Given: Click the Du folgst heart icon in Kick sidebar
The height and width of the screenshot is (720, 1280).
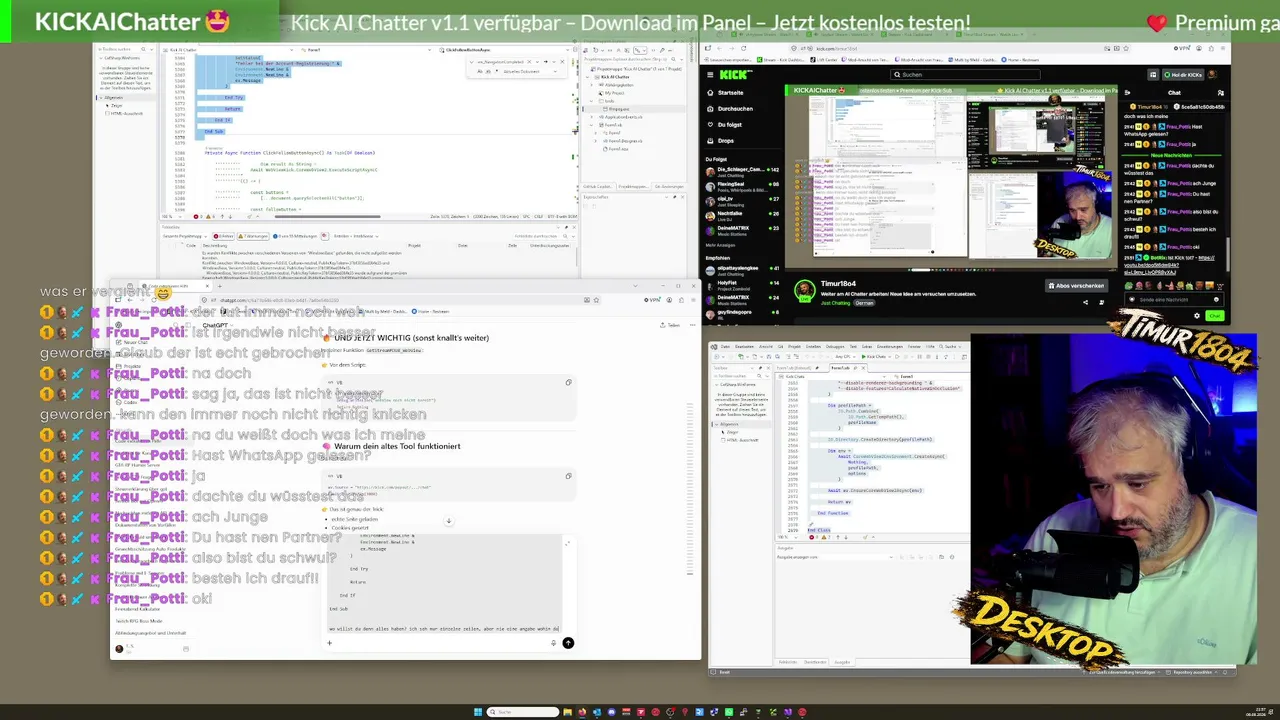Looking at the screenshot, I should click(709, 125).
